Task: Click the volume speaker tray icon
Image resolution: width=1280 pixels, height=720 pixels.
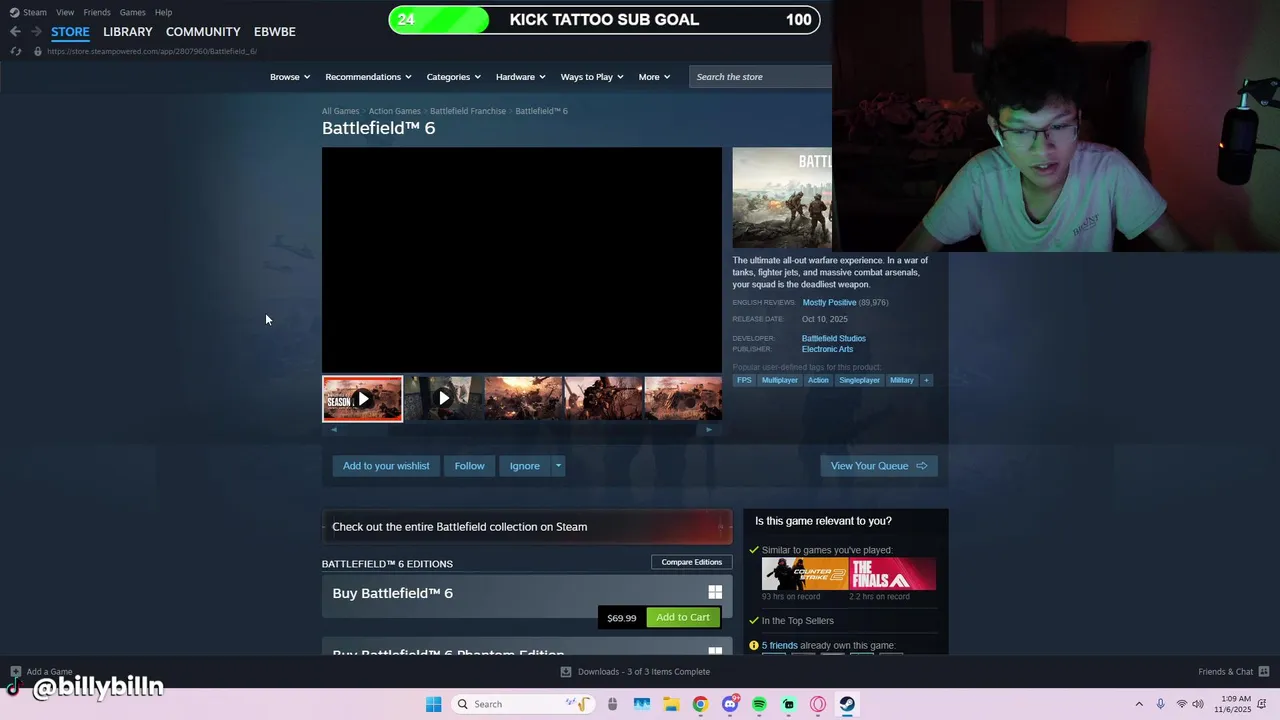Action: [x=1199, y=704]
